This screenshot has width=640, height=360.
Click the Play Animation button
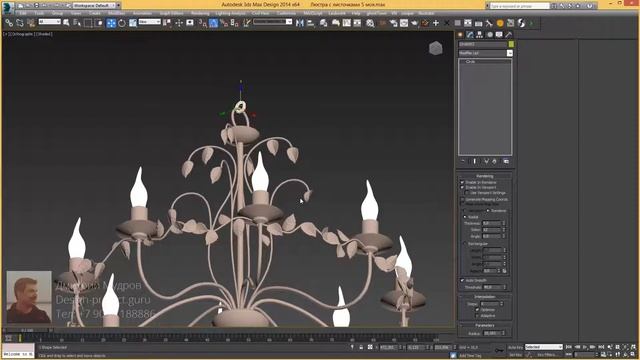click(x=585, y=347)
